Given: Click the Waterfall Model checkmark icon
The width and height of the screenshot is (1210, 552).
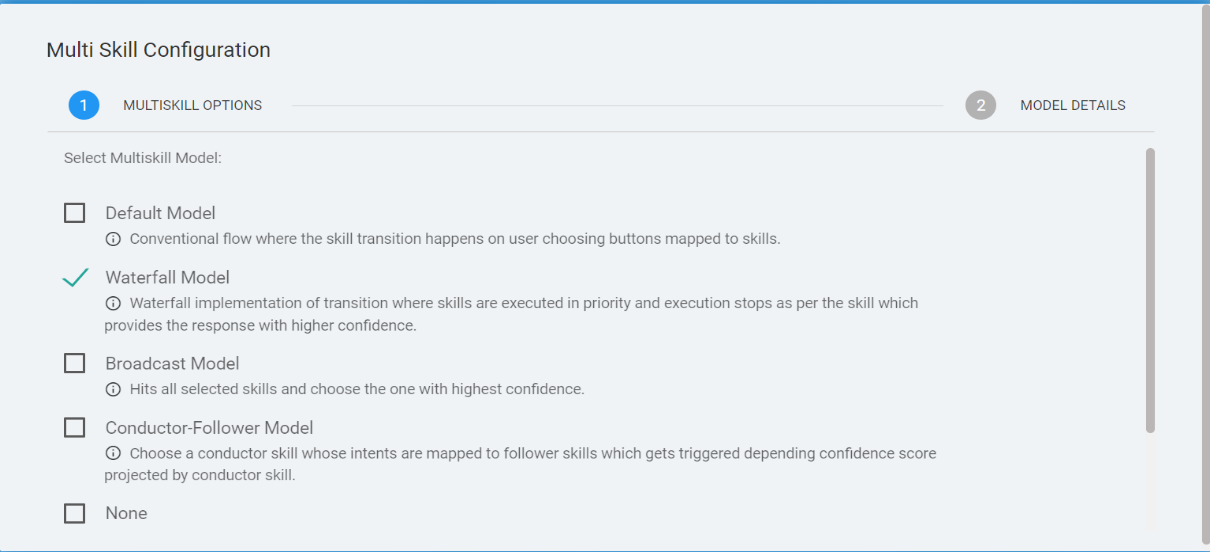Looking at the screenshot, I should pos(75,278).
